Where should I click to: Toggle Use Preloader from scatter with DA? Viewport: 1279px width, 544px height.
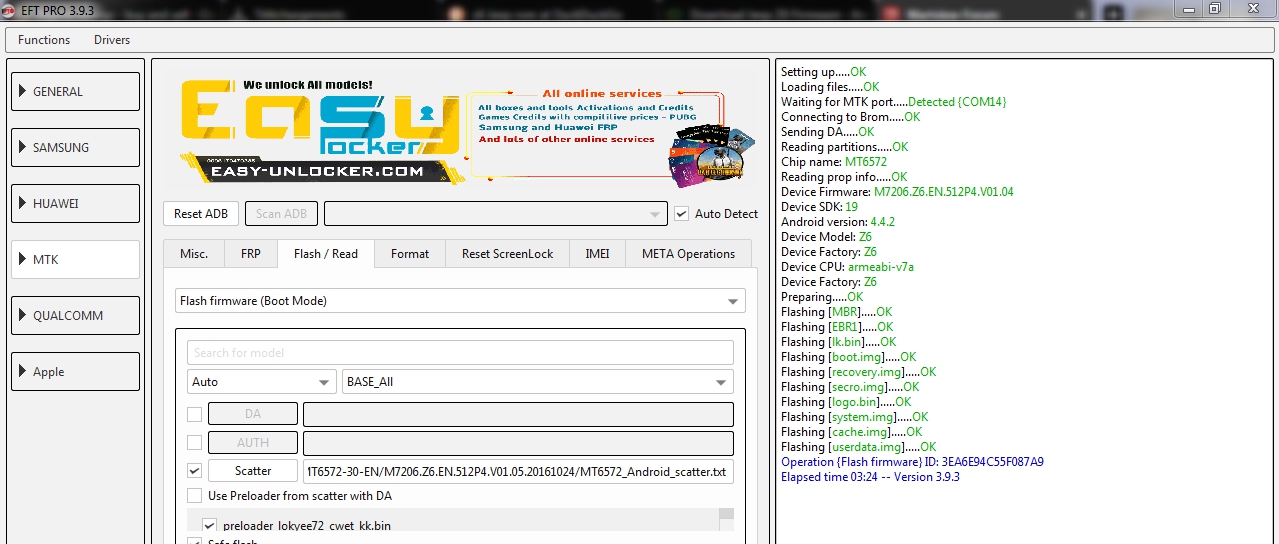[x=194, y=496]
